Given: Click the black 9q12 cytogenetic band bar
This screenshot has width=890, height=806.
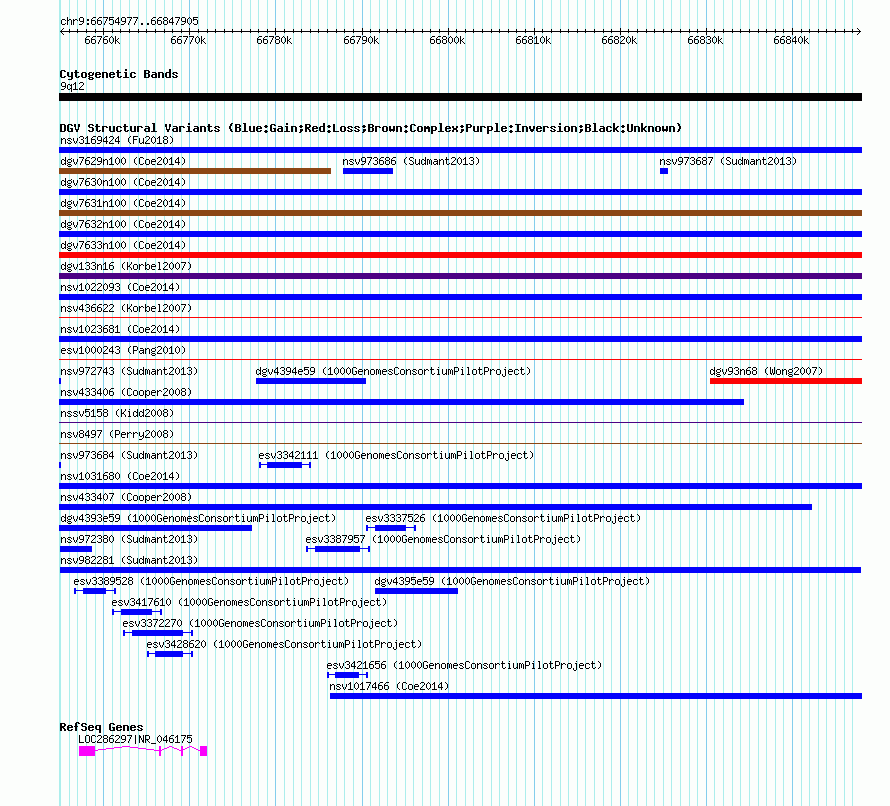Looking at the screenshot, I should (x=460, y=97).
